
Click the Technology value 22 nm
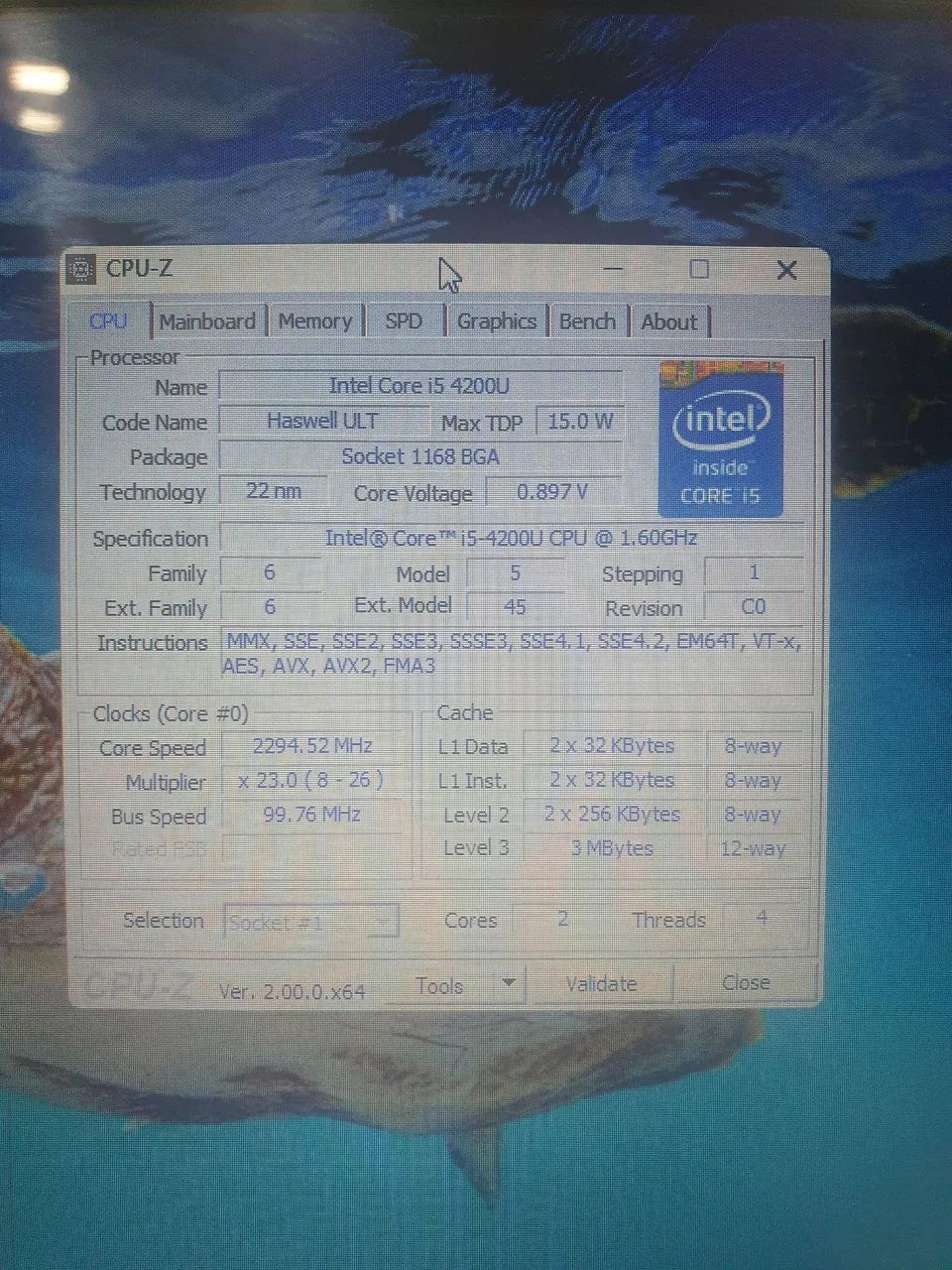tap(273, 491)
